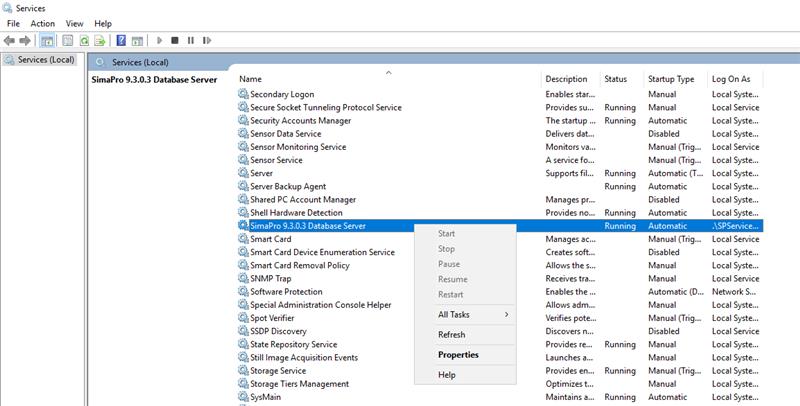Click the Pause Service toolbar icon
This screenshot has width=800, height=406.
(x=190, y=40)
